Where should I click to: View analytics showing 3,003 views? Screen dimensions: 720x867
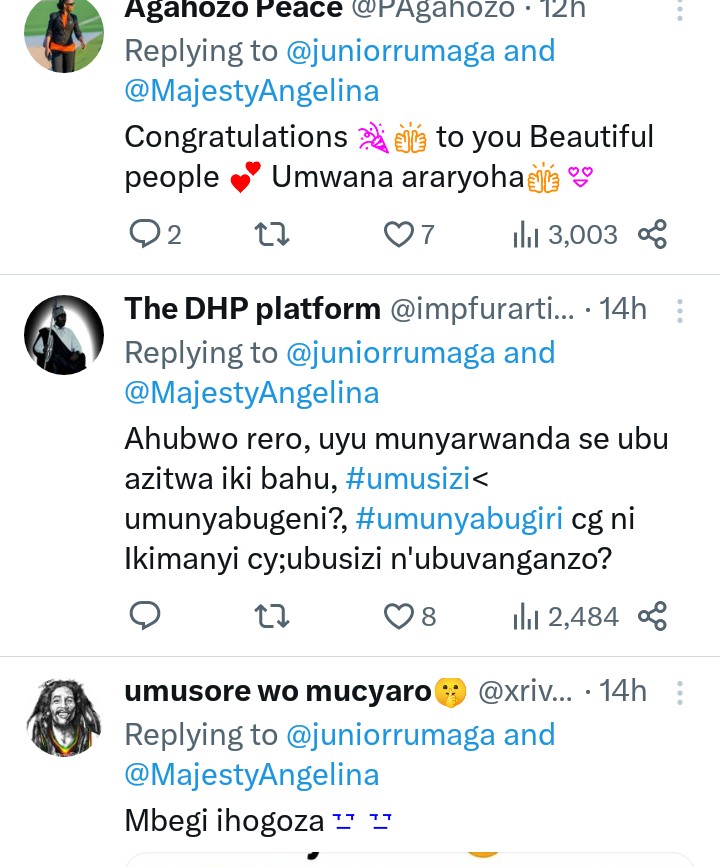565,235
